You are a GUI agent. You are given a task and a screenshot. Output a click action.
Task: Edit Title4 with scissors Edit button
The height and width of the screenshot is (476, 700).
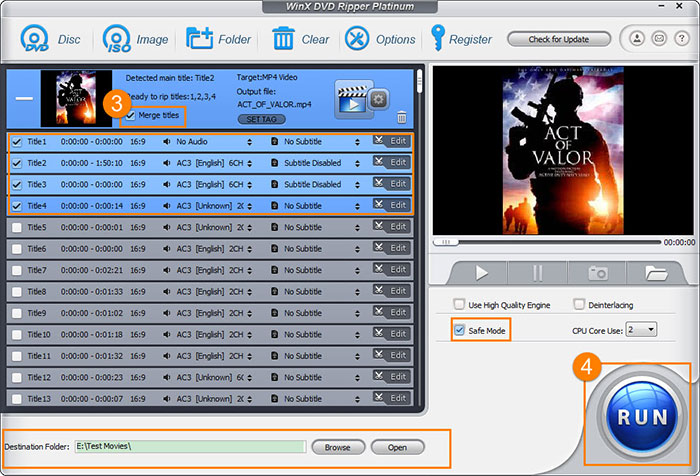392,205
